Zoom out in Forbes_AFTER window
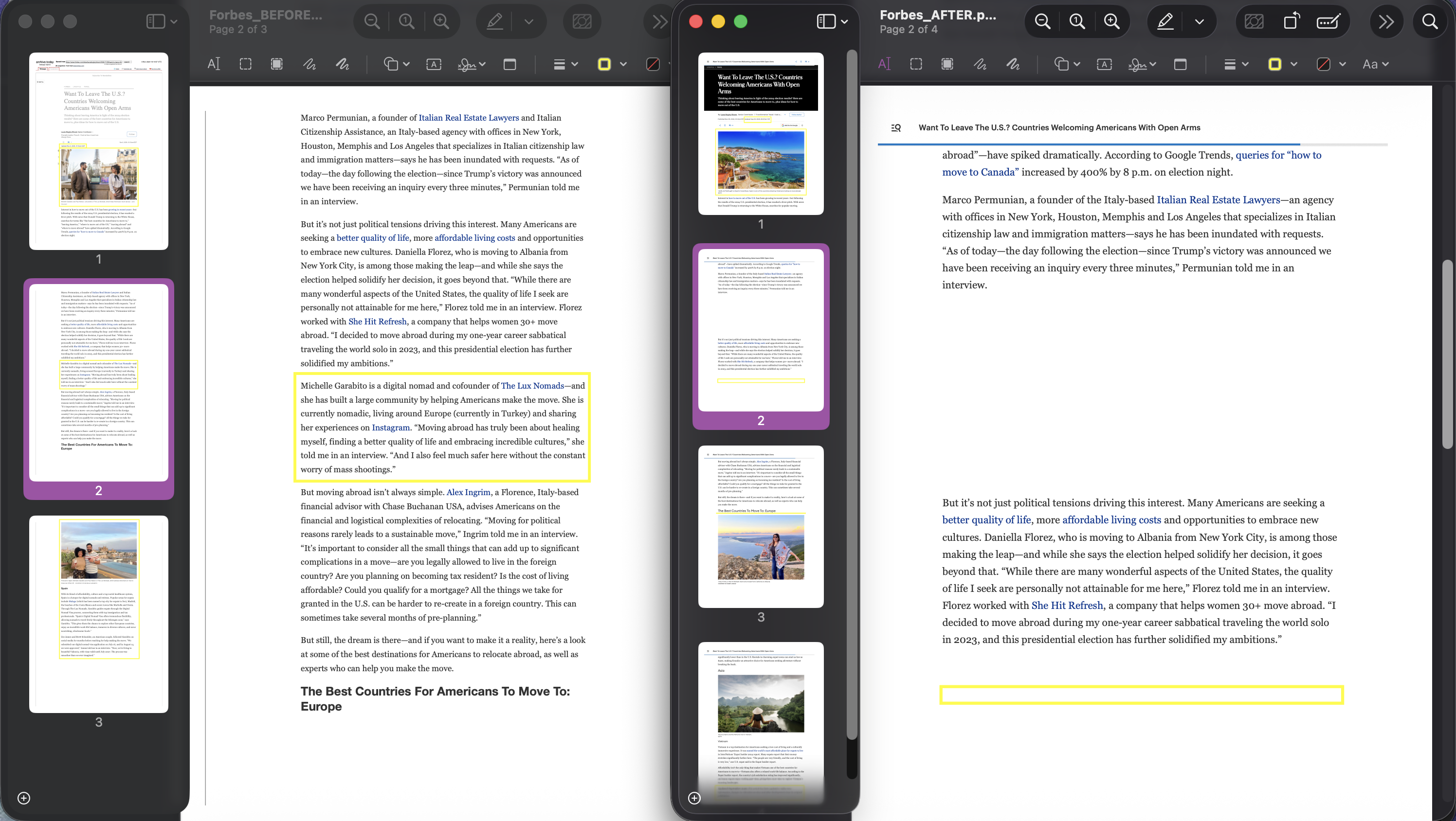 click(1042, 21)
